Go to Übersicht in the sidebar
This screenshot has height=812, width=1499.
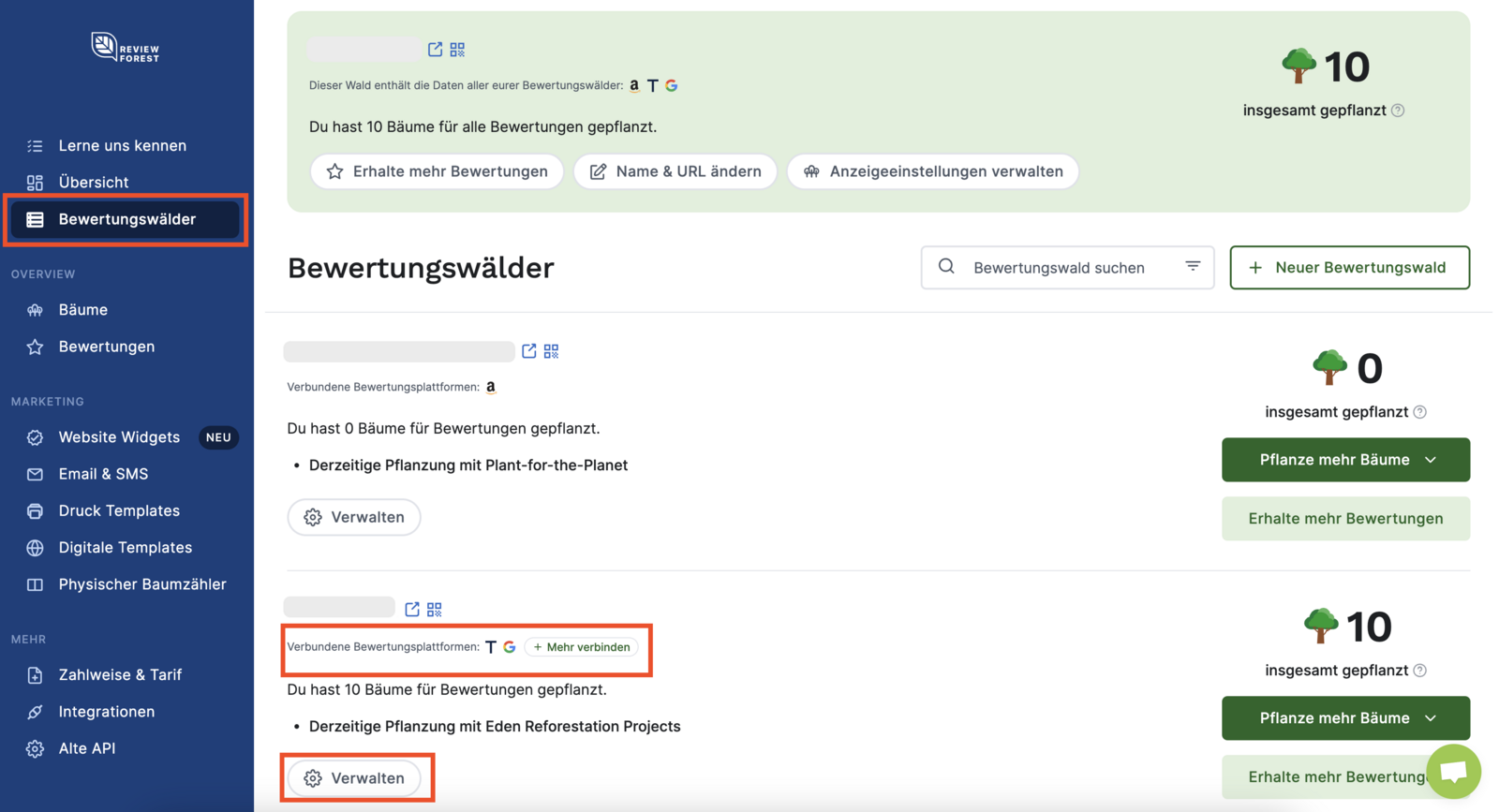pyautogui.click(x=94, y=183)
